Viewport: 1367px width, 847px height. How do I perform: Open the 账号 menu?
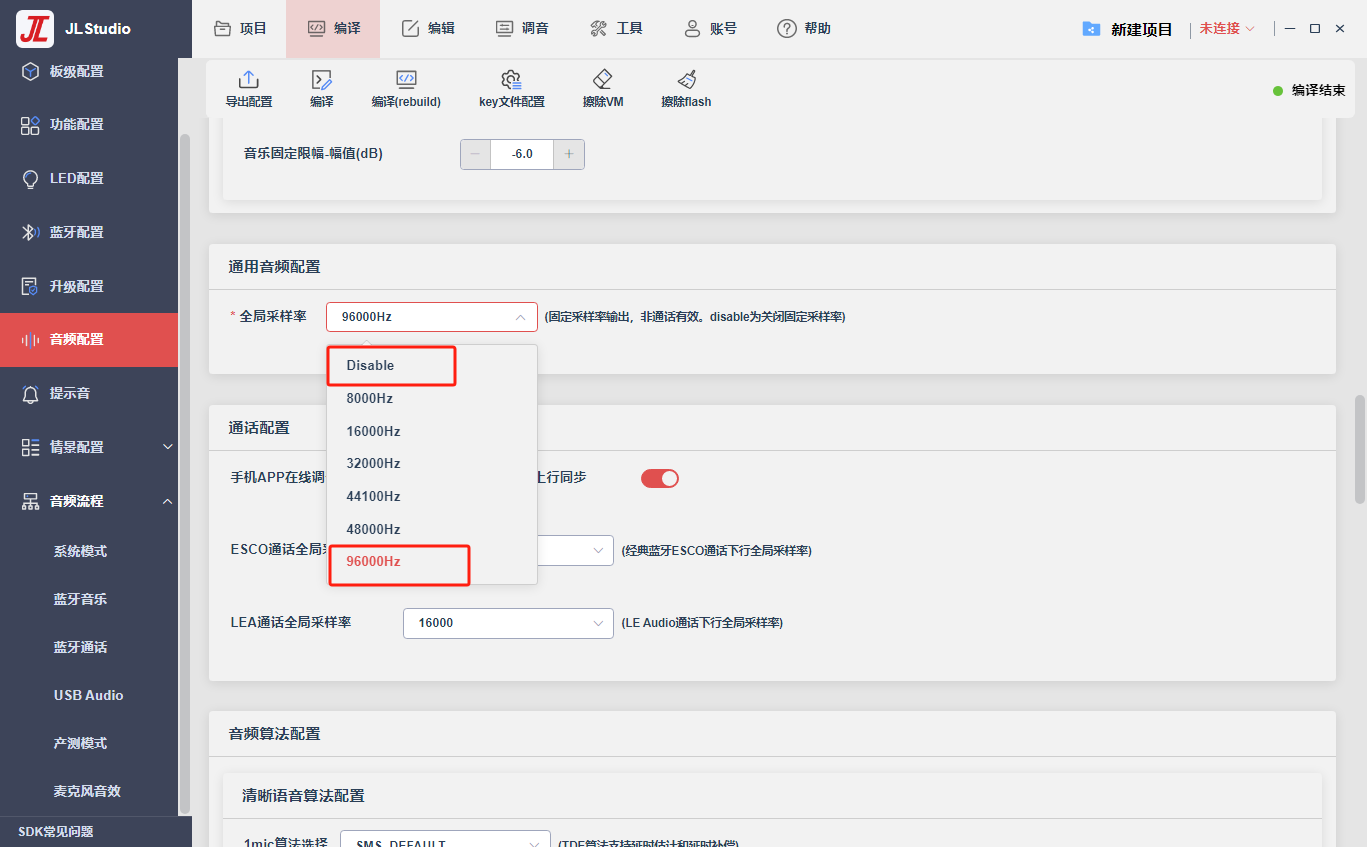(710, 29)
